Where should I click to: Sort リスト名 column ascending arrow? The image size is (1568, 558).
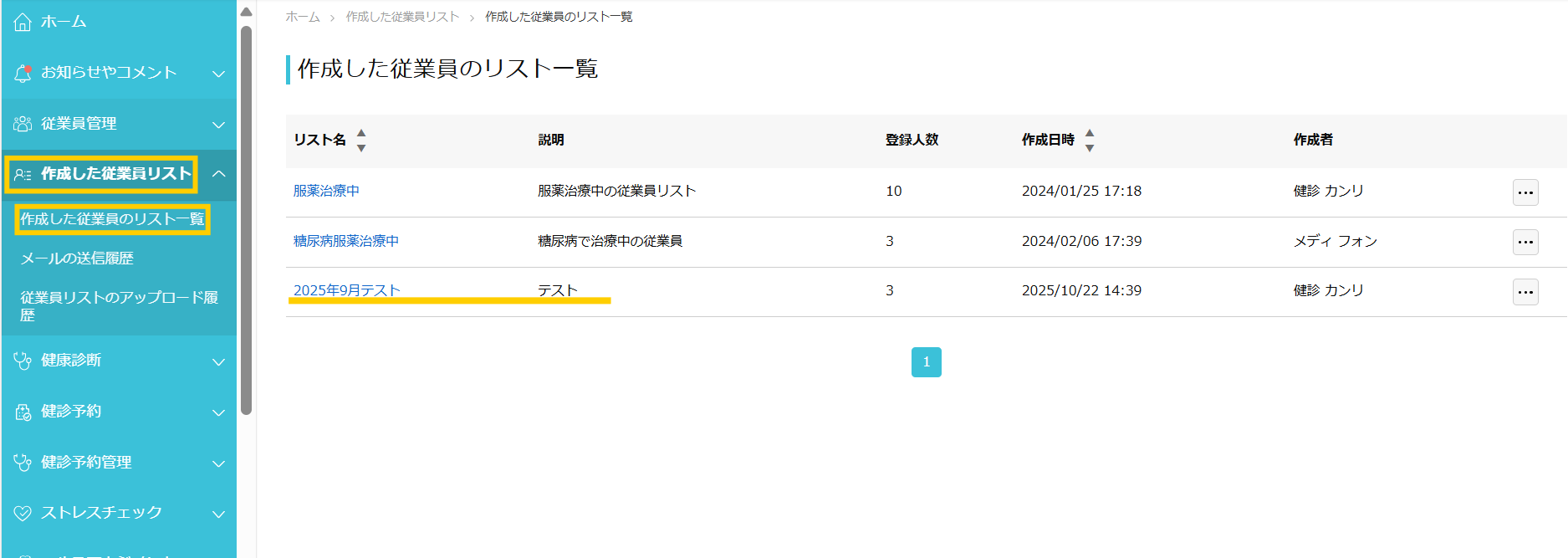[361, 133]
